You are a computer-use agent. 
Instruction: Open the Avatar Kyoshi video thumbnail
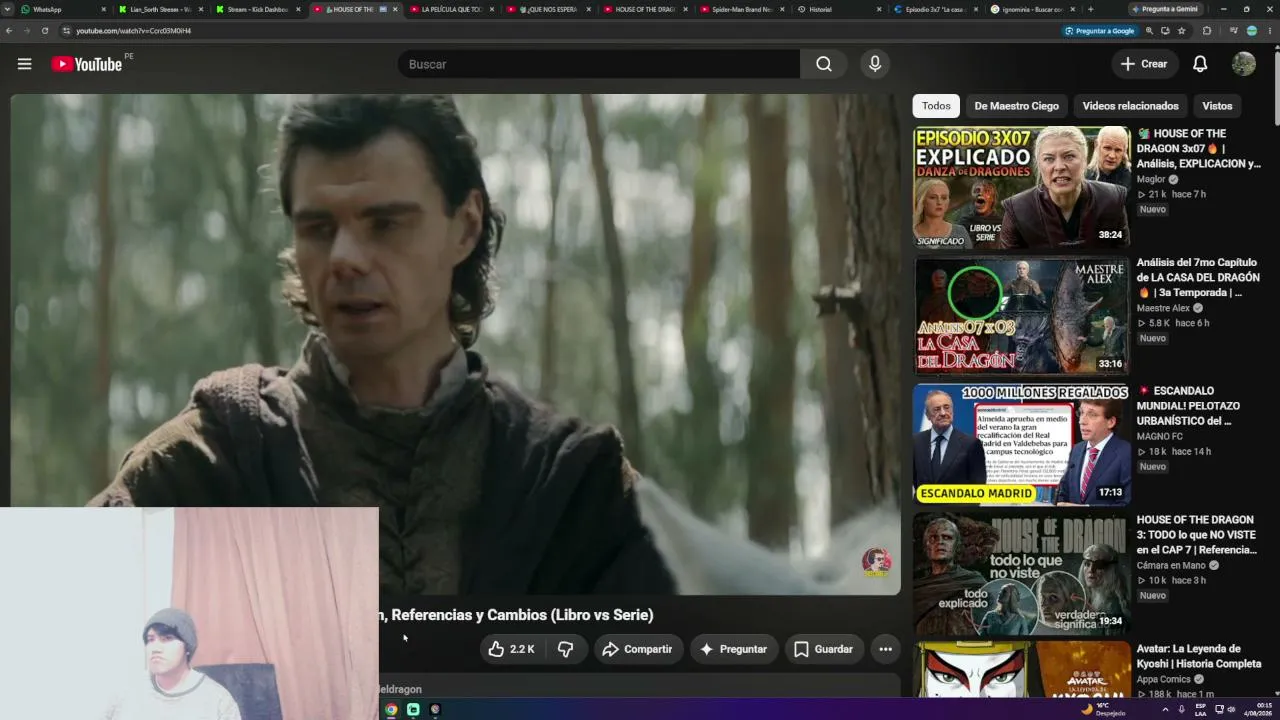click(x=1021, y=669)
